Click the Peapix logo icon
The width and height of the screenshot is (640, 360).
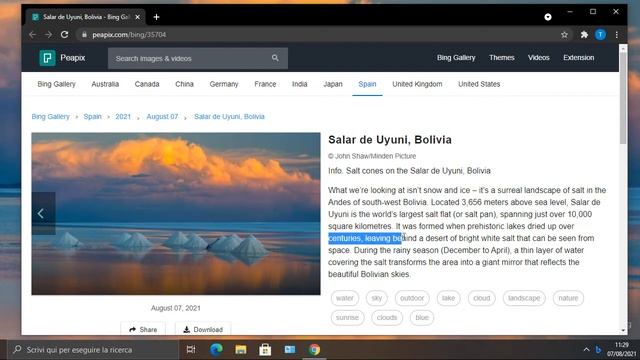[x=47, y=58]
